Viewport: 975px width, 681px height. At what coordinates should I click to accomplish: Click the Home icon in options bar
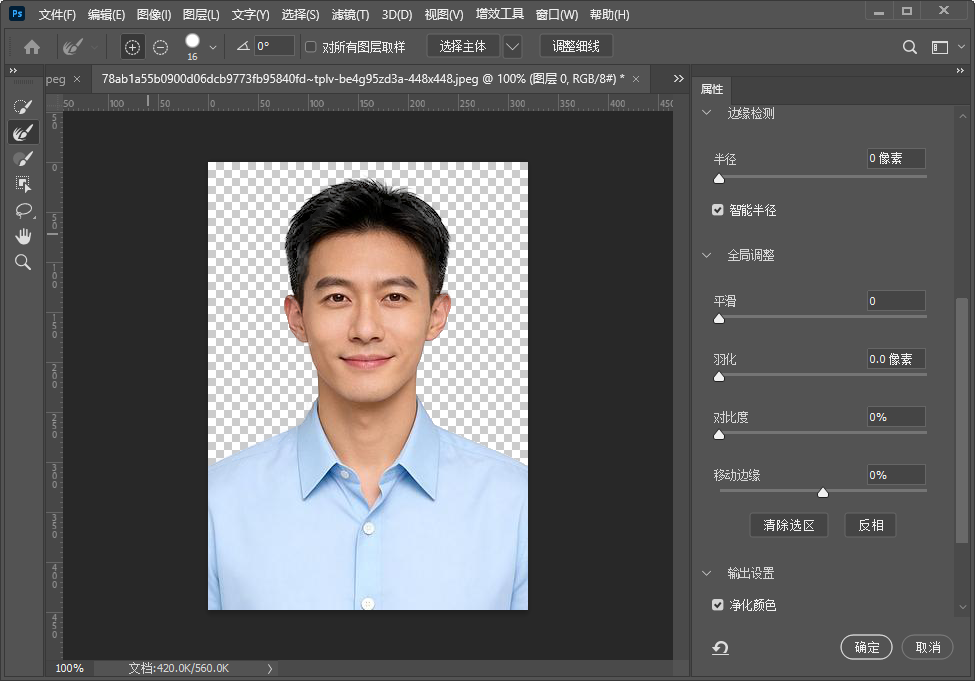tap(32, 47)
